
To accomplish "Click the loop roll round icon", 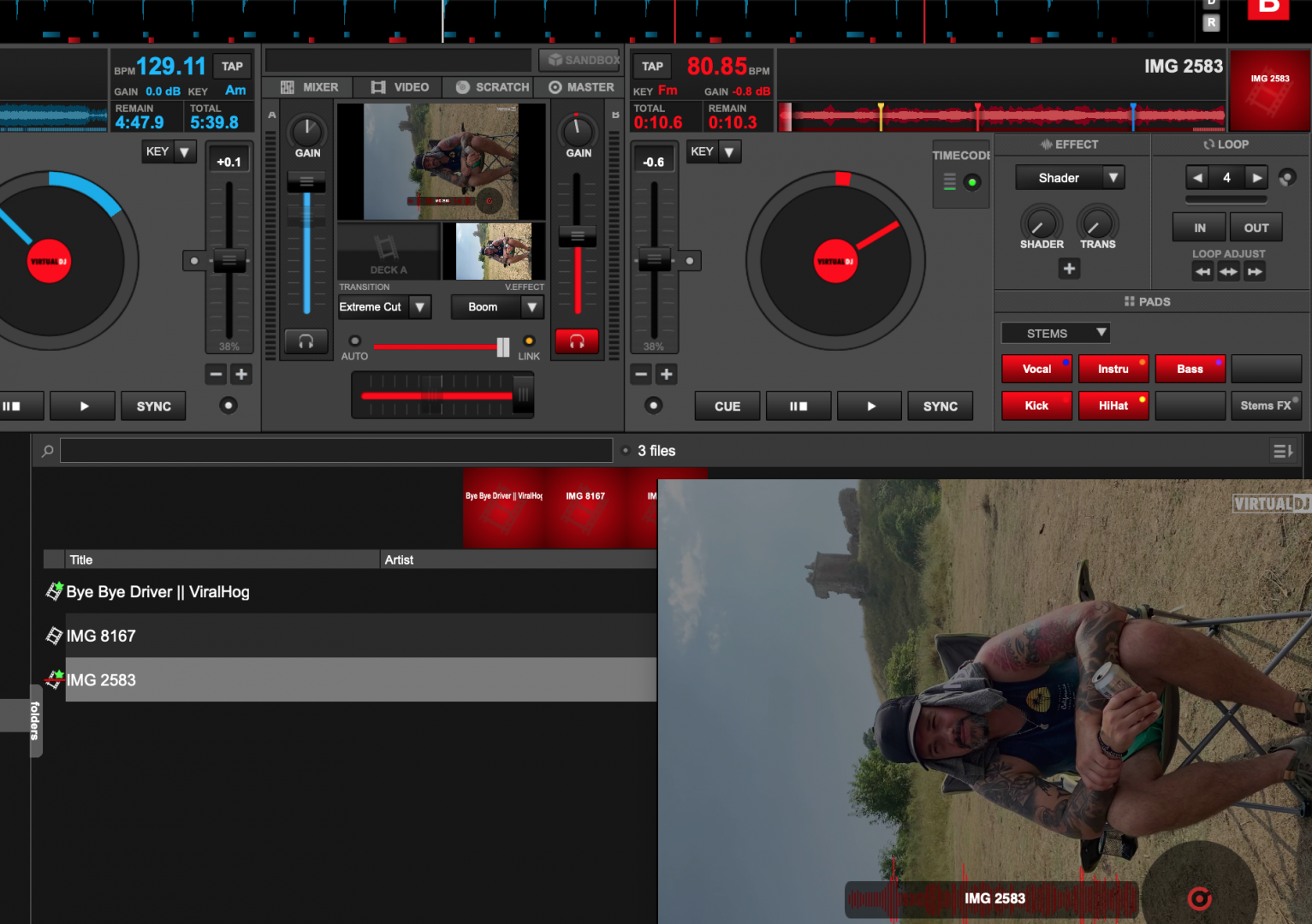I will (x=1286, y=178).
